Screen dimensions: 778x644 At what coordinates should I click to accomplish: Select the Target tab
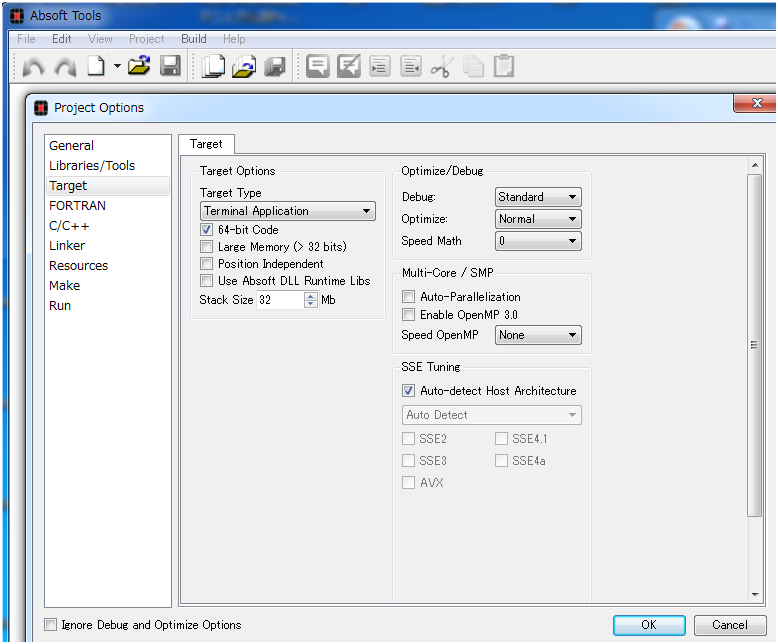206,144
